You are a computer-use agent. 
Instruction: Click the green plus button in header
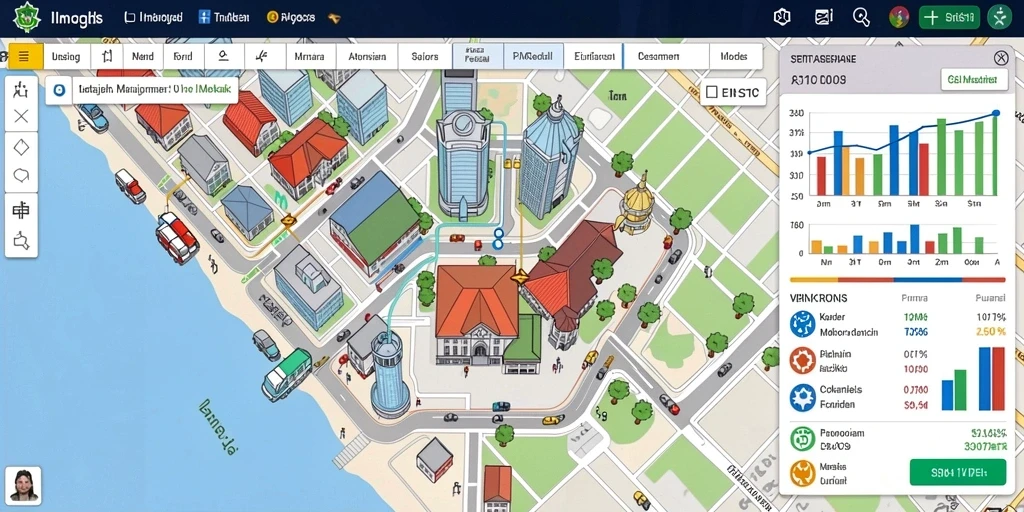(x=950, y=18)
